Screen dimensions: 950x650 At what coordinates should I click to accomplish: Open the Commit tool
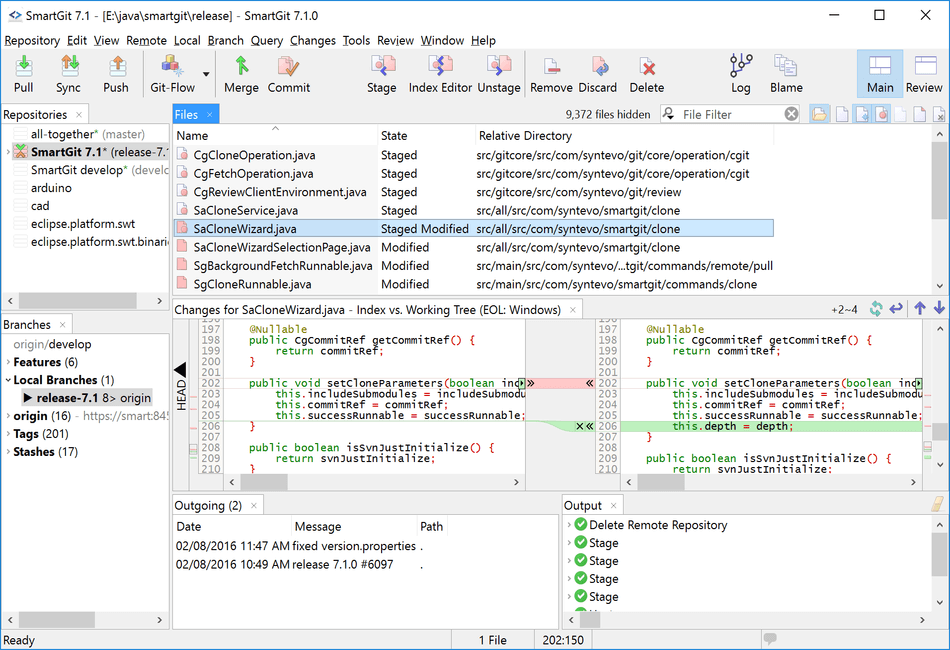[288, 74]
